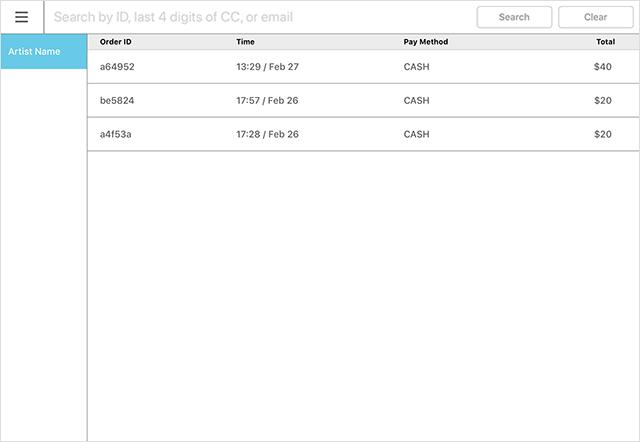The image size is (640, 442).
Task: Click the 17:28 / Feb 26 time cell
Action: coord(267,134)
